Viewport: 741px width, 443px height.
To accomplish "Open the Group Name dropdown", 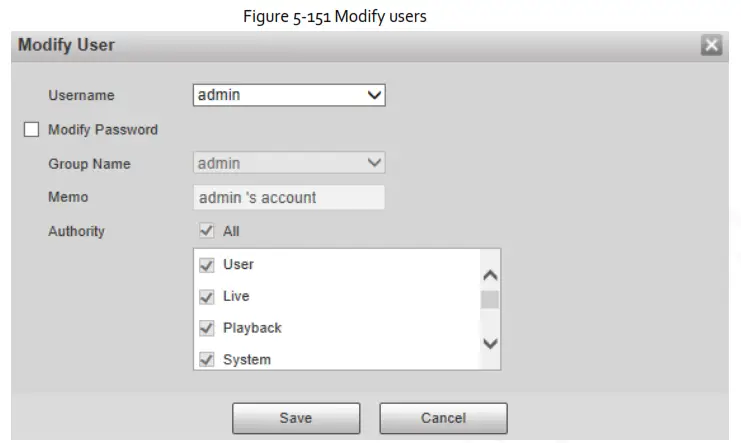I will point(289,163).
